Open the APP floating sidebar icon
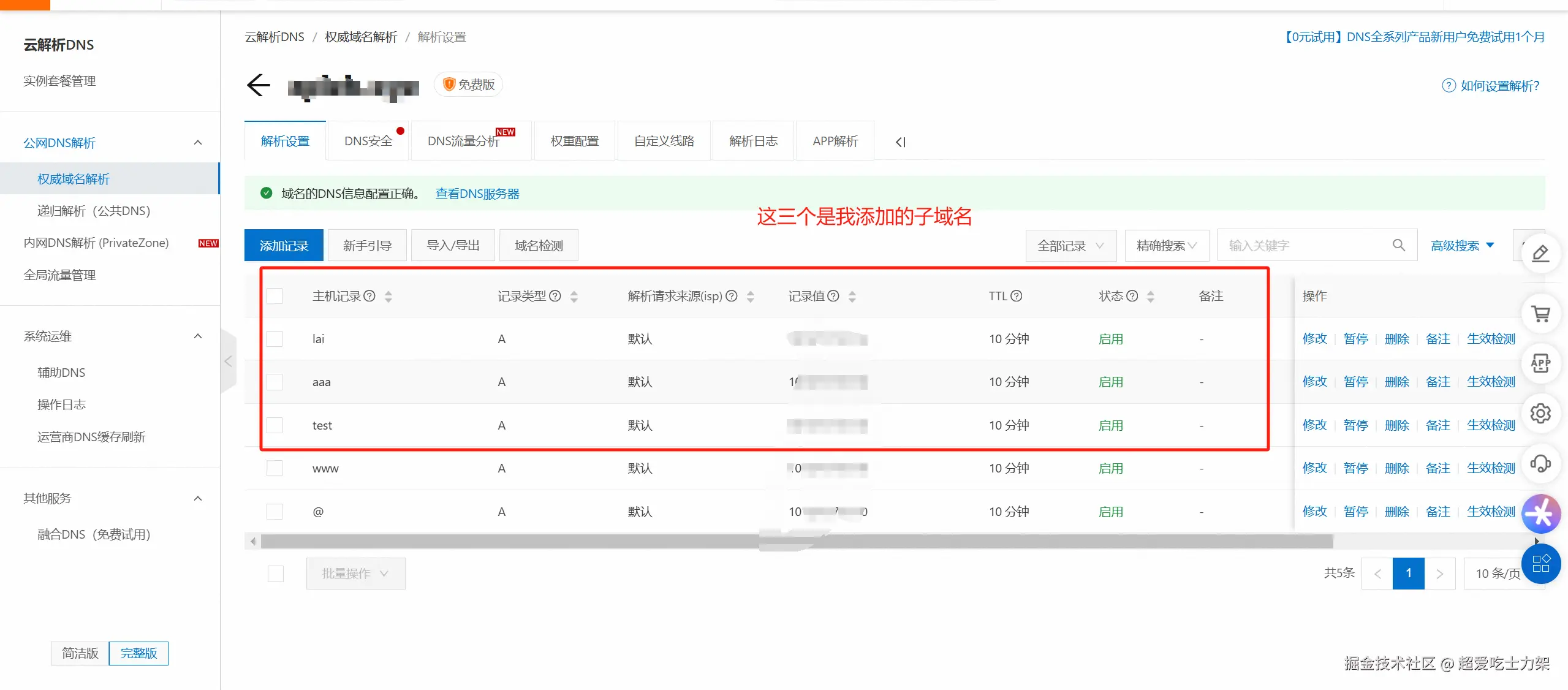The width and height of the screenshot is (1568, 690). coord(1540,363)
